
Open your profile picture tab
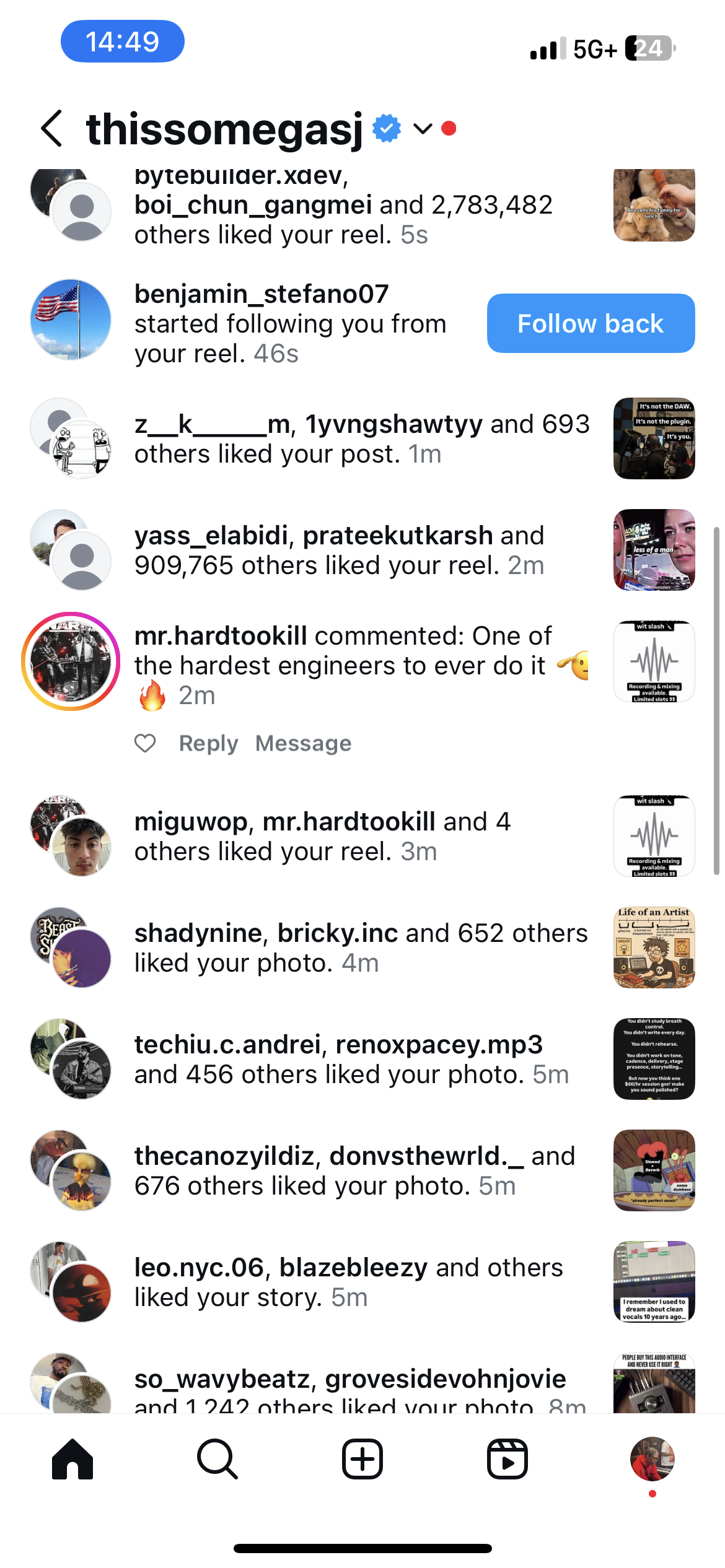click(x=652, y=1459)
